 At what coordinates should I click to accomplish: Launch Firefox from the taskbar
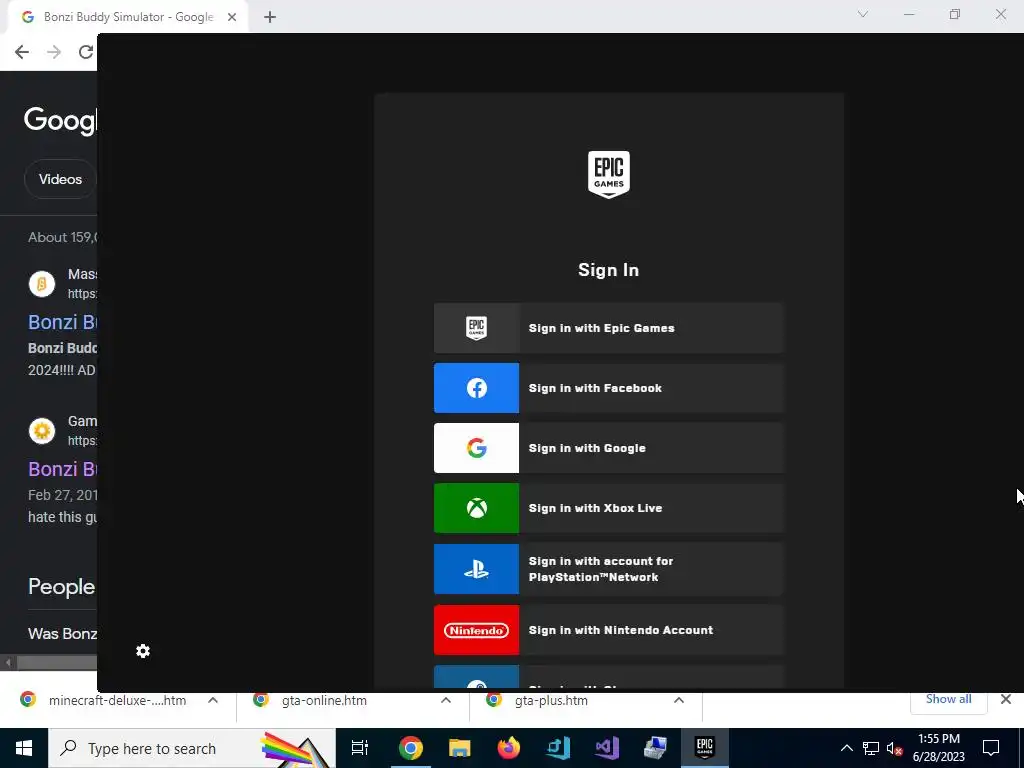509,748
